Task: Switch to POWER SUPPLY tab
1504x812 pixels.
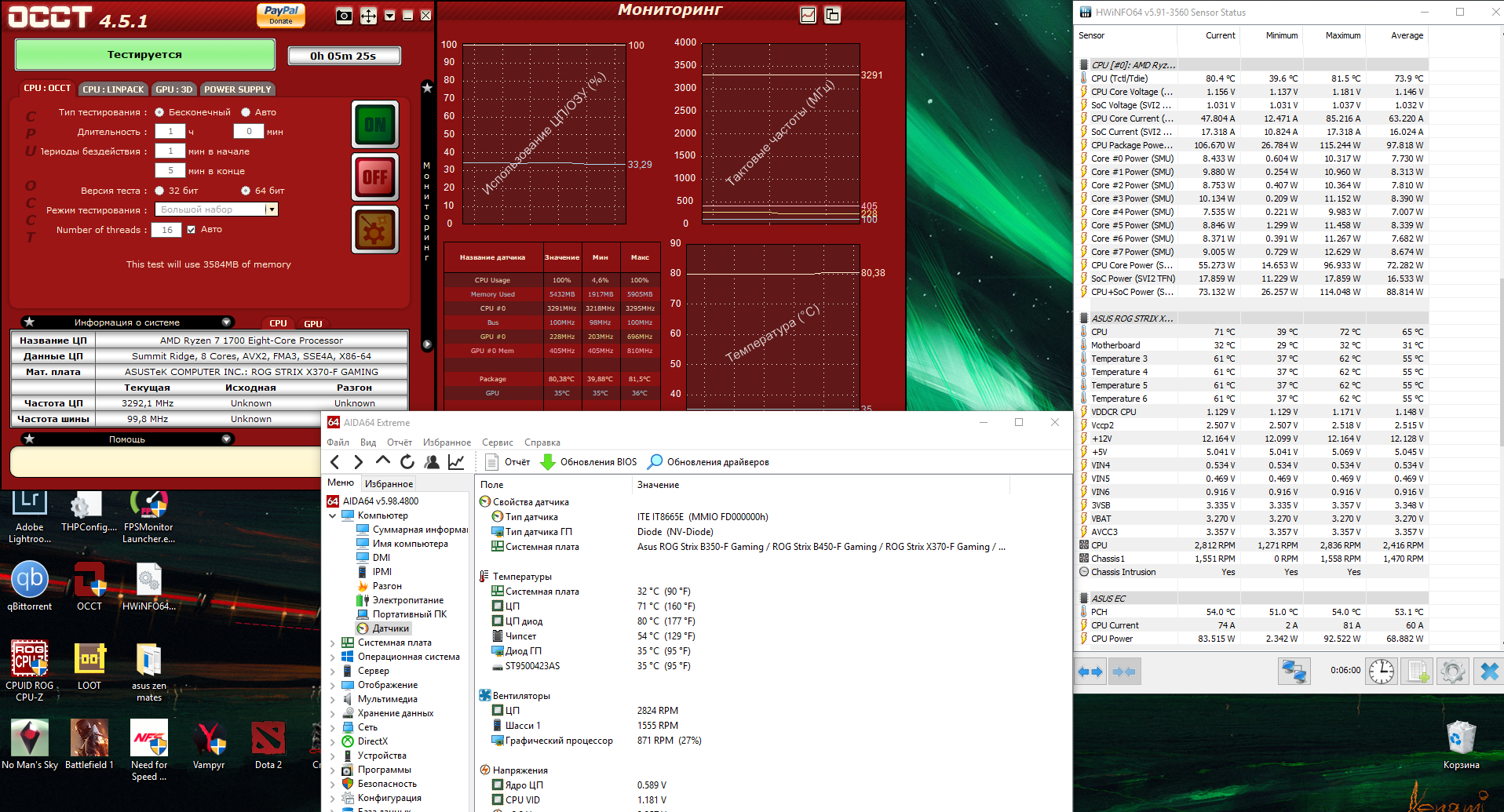Action: [x=238, y=89]
